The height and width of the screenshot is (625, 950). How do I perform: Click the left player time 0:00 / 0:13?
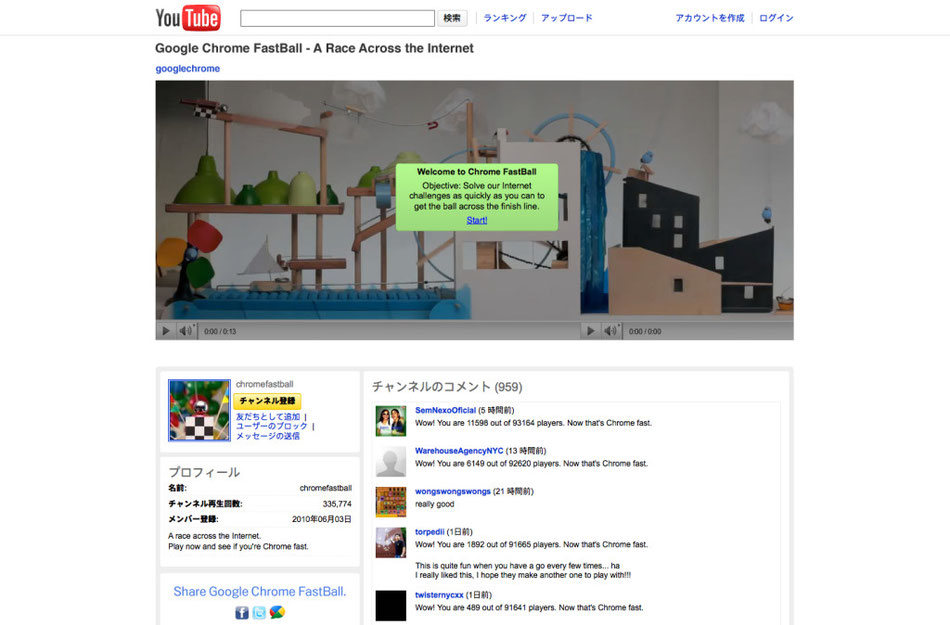point(220,332)
